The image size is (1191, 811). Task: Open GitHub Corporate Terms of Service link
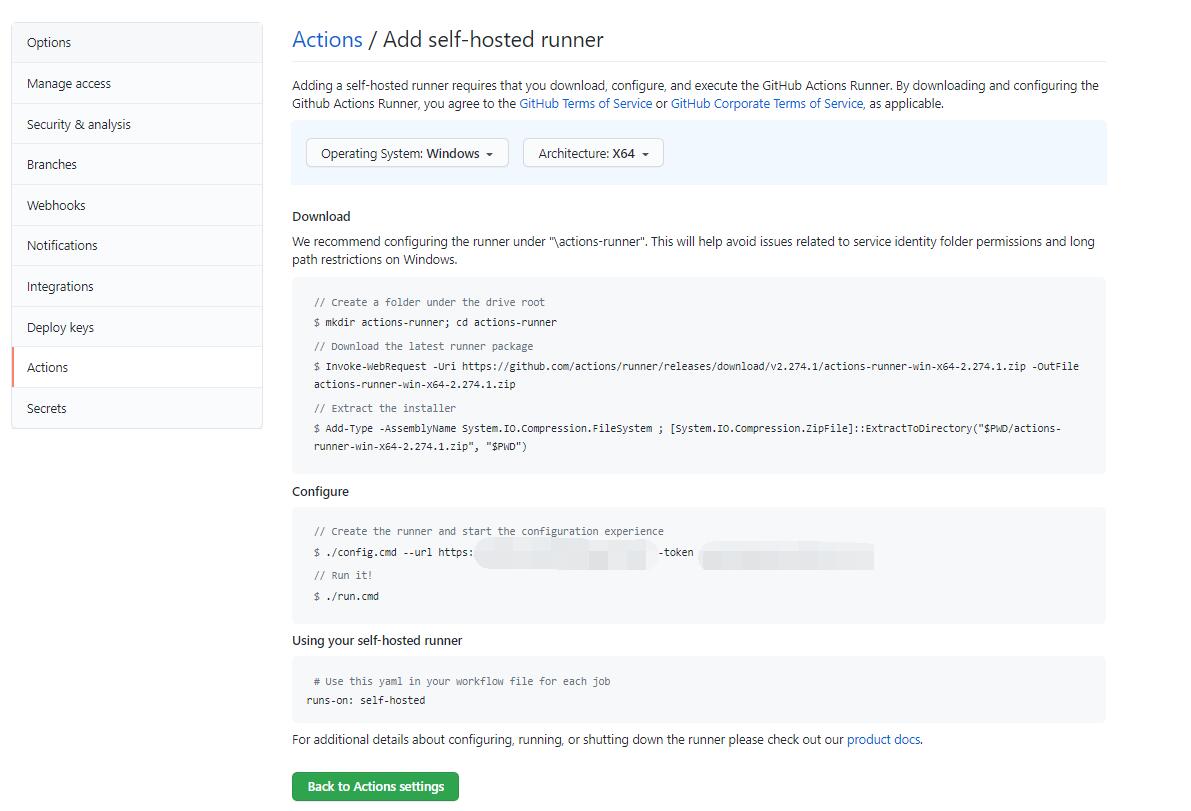tap(767, 104)
